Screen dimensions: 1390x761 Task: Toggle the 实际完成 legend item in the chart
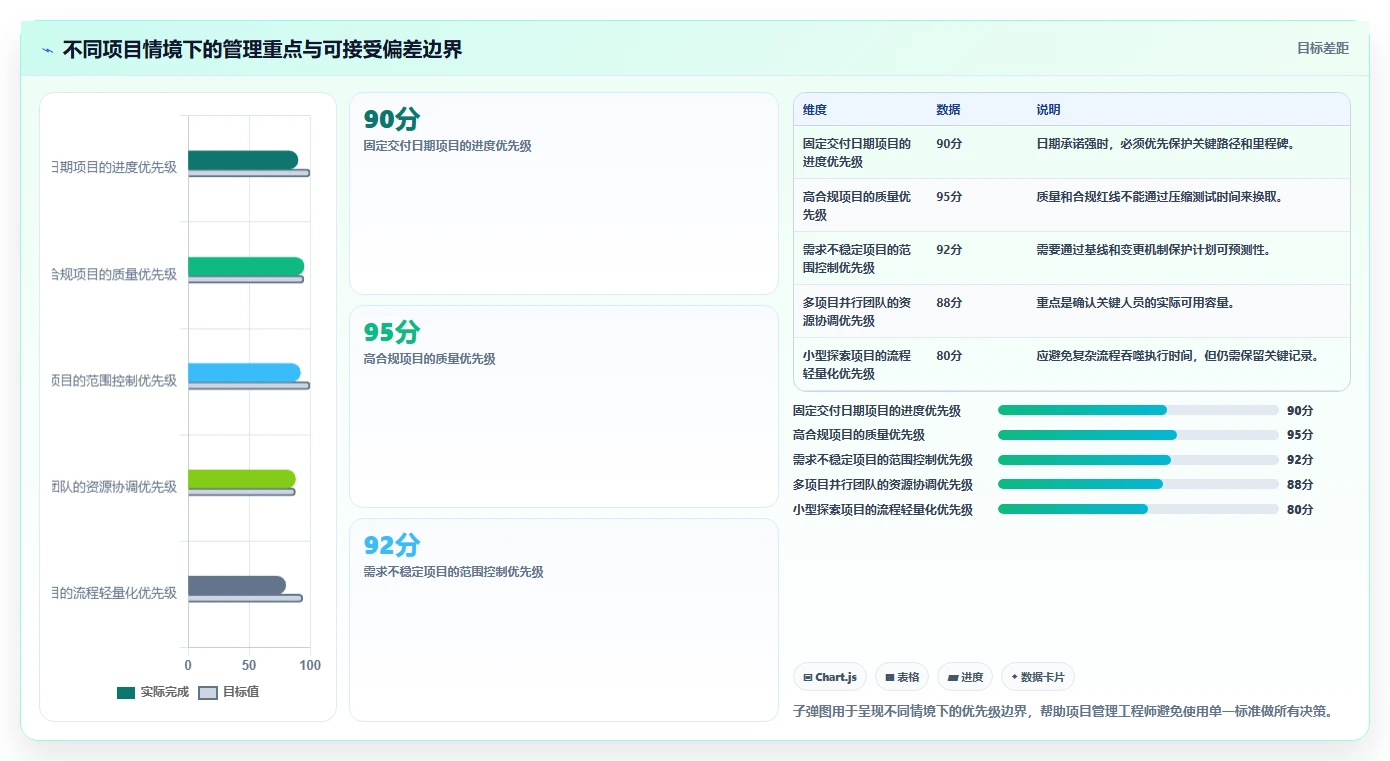tap(153, 692)
